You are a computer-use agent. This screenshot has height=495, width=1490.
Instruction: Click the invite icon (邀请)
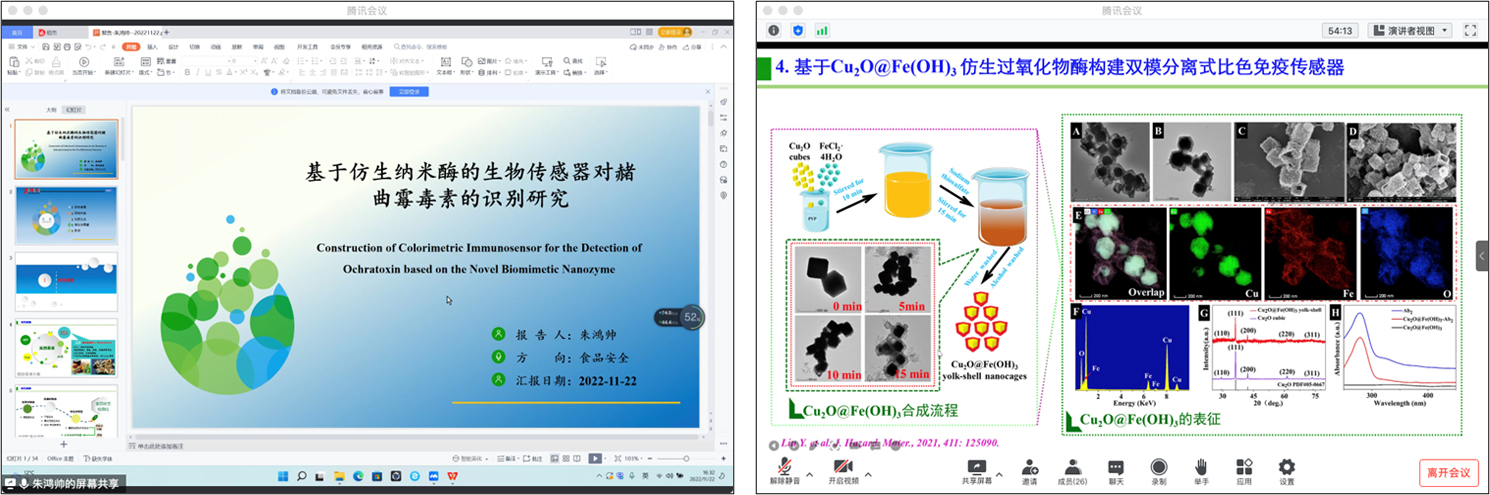point(1029,468)
